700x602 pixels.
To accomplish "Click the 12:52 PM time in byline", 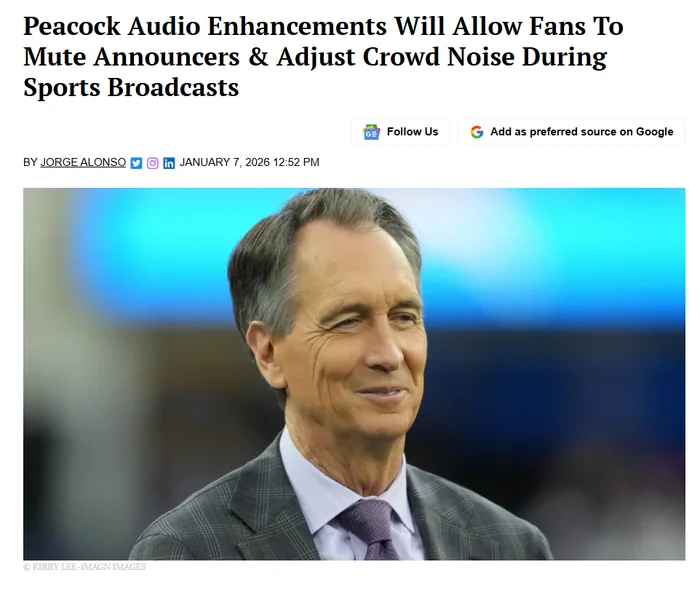I will pos(296,162).
